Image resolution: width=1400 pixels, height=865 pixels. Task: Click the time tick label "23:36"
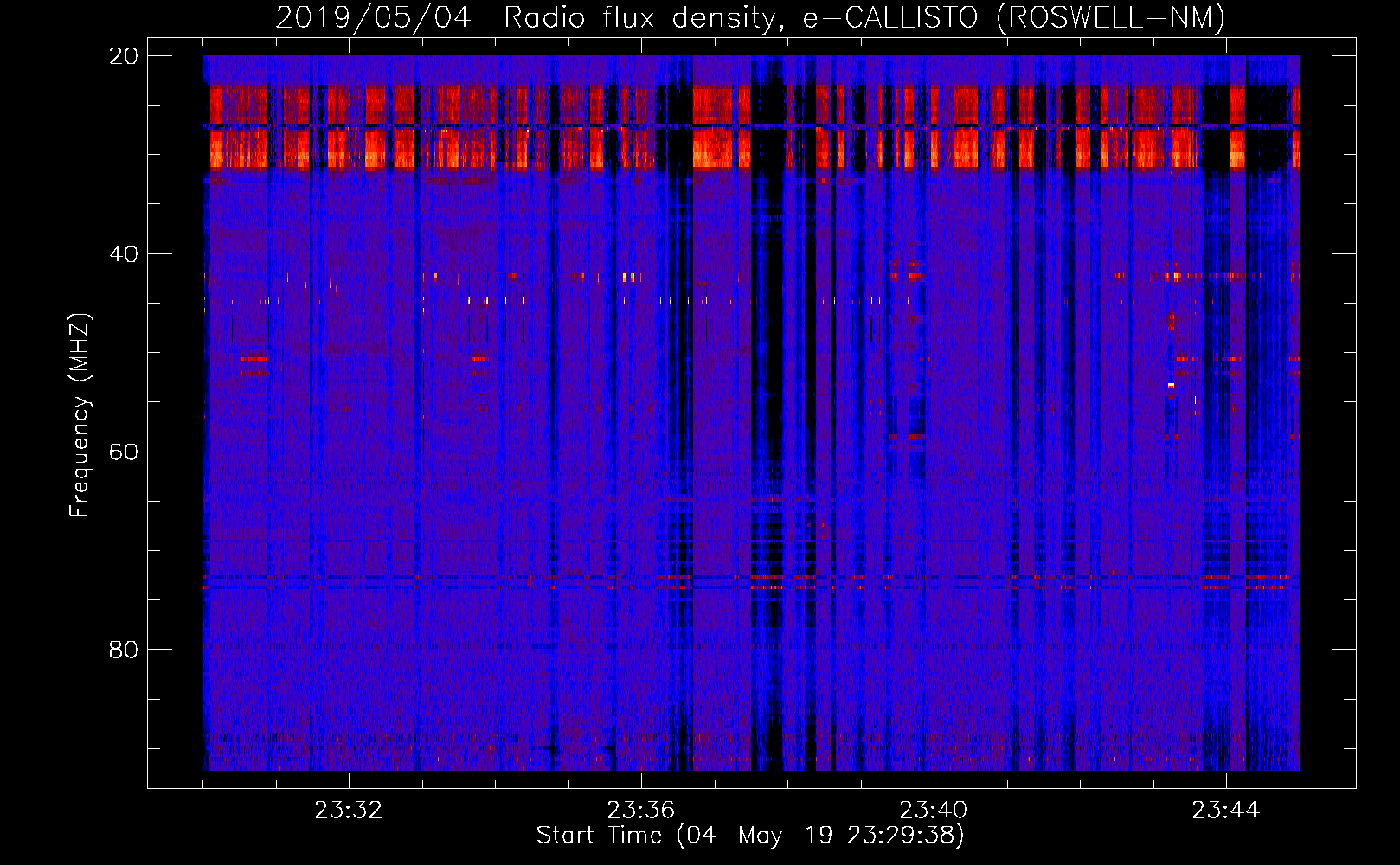pos(640,811)
